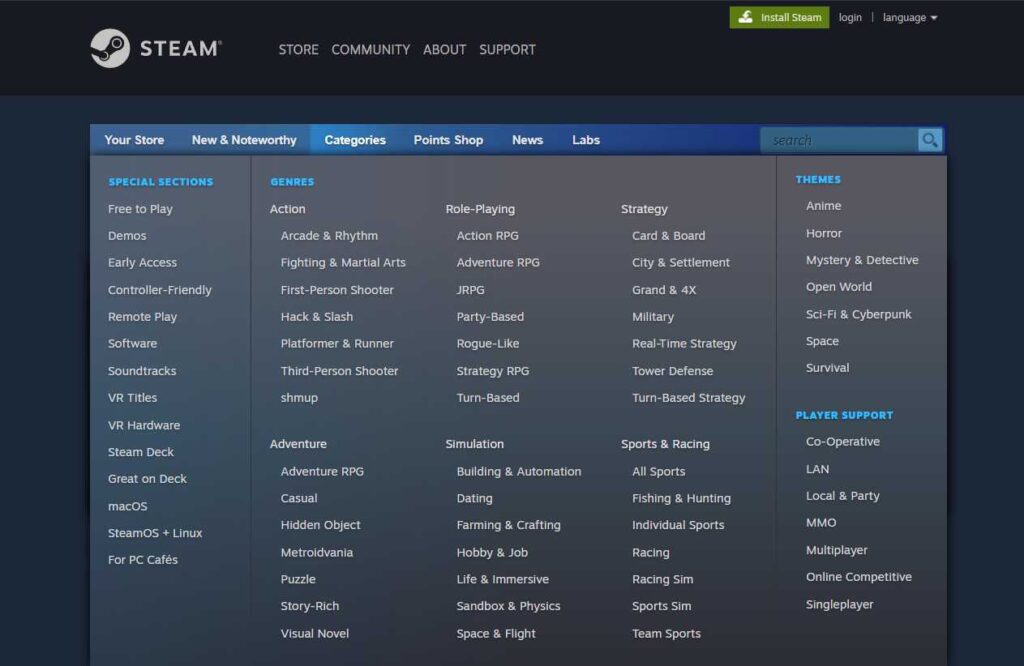The height and width of the screenshot is (666, 1024).
Task: Click the search magnifier icon
Action: [929, 139]
